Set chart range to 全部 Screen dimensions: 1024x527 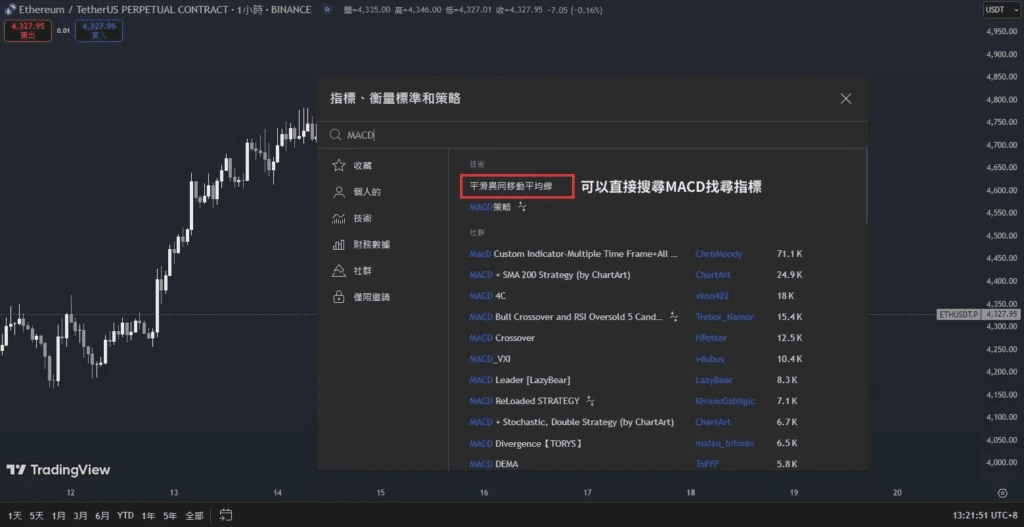point(194,516)
